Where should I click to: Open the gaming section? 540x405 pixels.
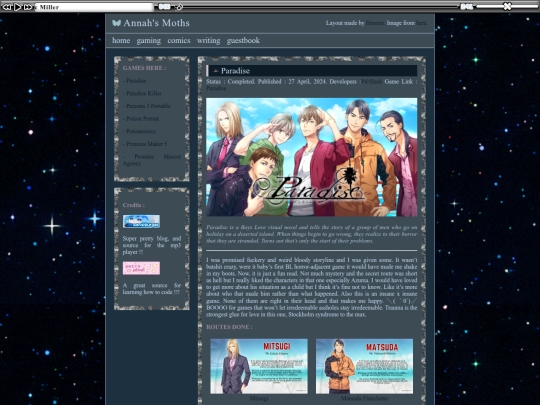148,41
